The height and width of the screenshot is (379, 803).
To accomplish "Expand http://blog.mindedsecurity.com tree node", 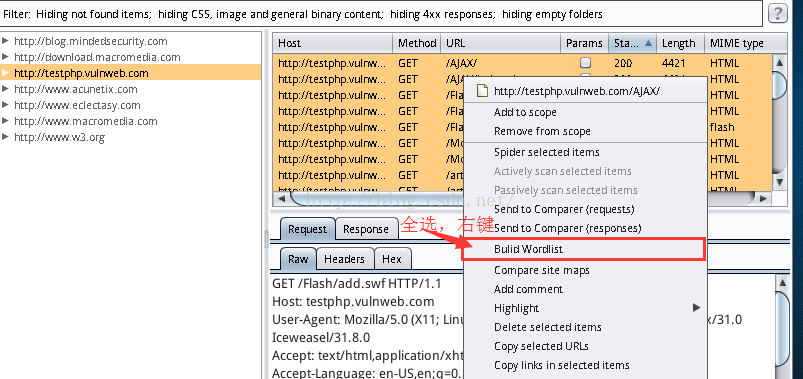I will click(6, 41).
